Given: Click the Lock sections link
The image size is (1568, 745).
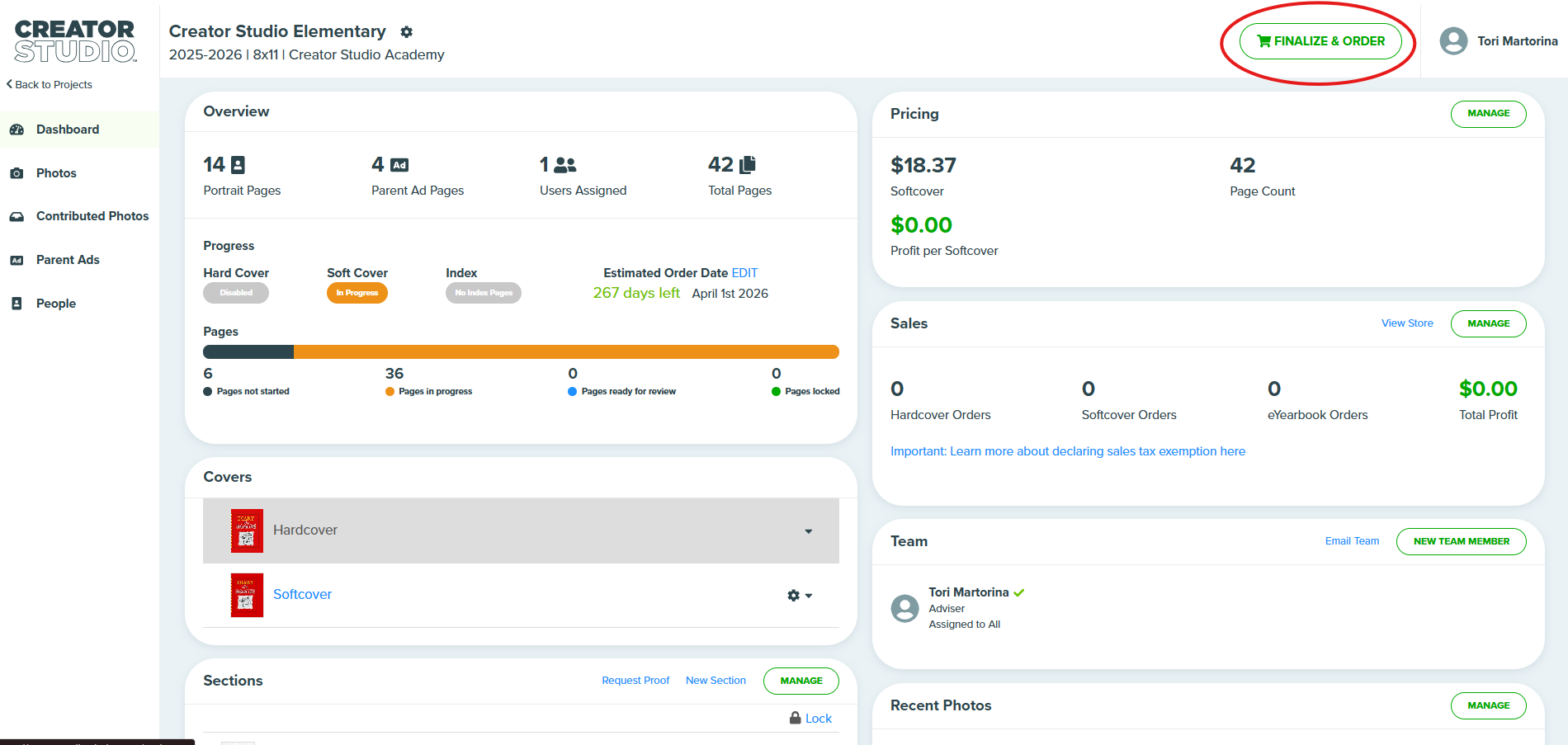Looking at the screenshot, I should (819, 719).
